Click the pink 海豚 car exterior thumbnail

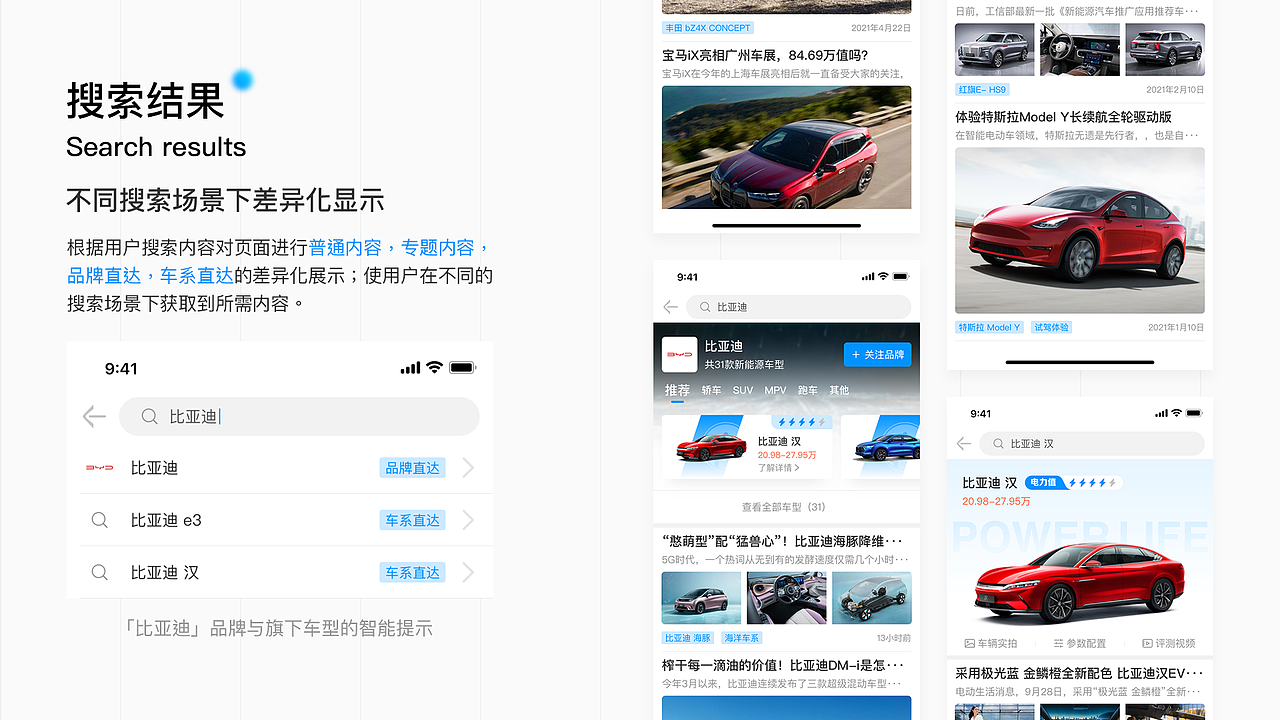click(x=701, y=598)
